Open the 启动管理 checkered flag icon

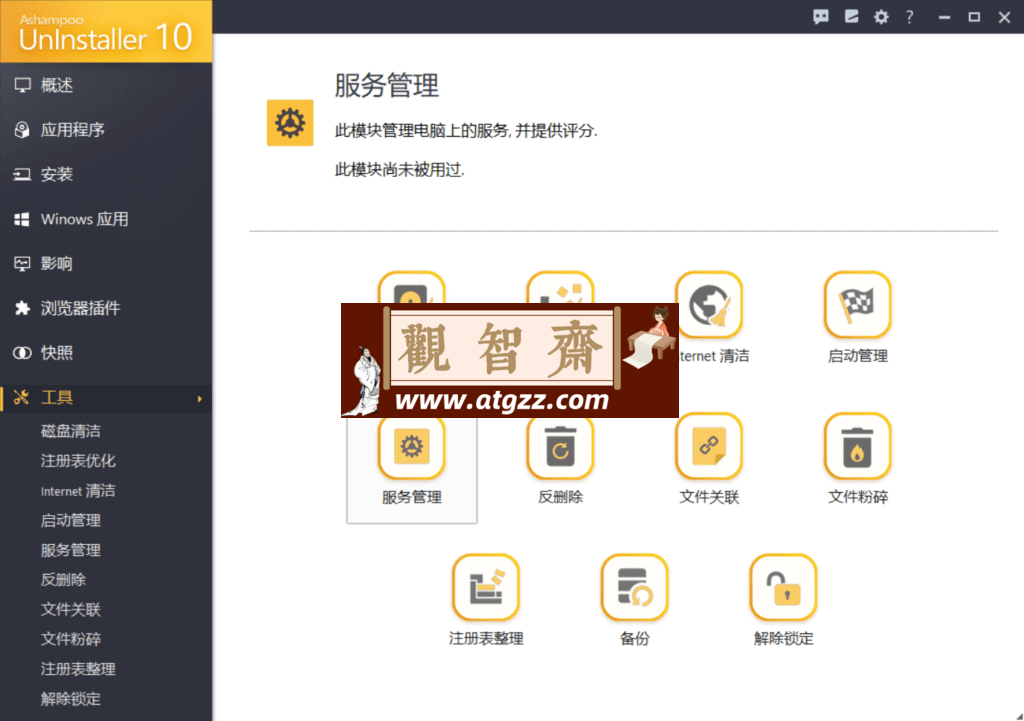tap(857, 305)
